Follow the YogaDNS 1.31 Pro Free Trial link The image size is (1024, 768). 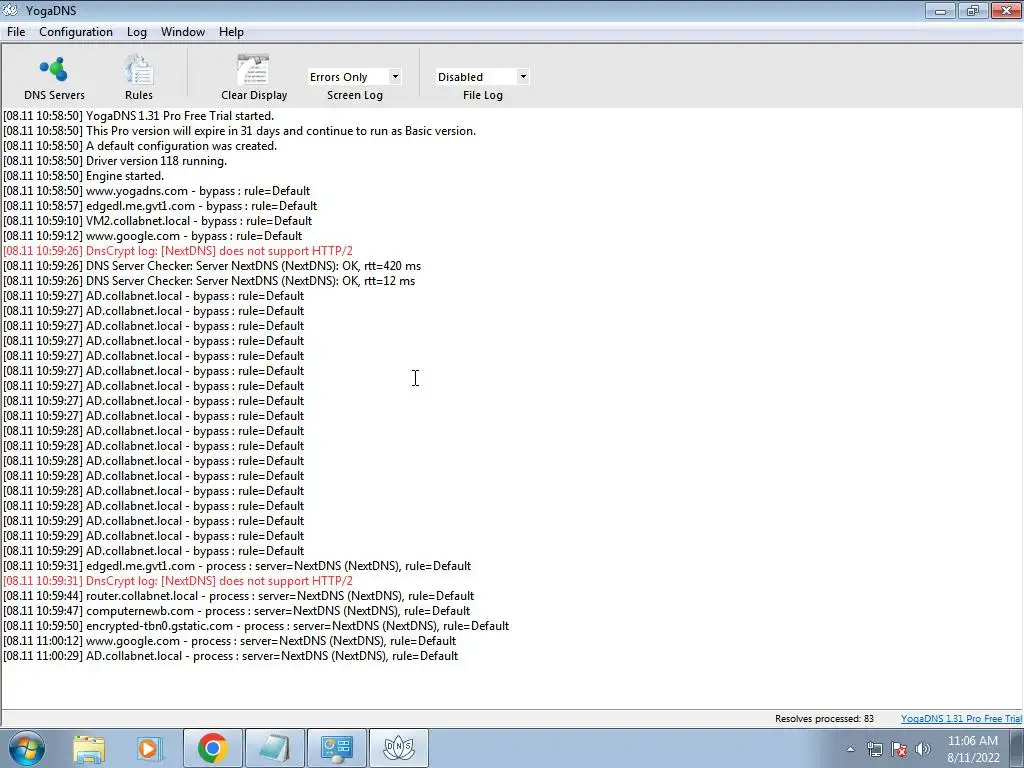click(x=961, y=718)
